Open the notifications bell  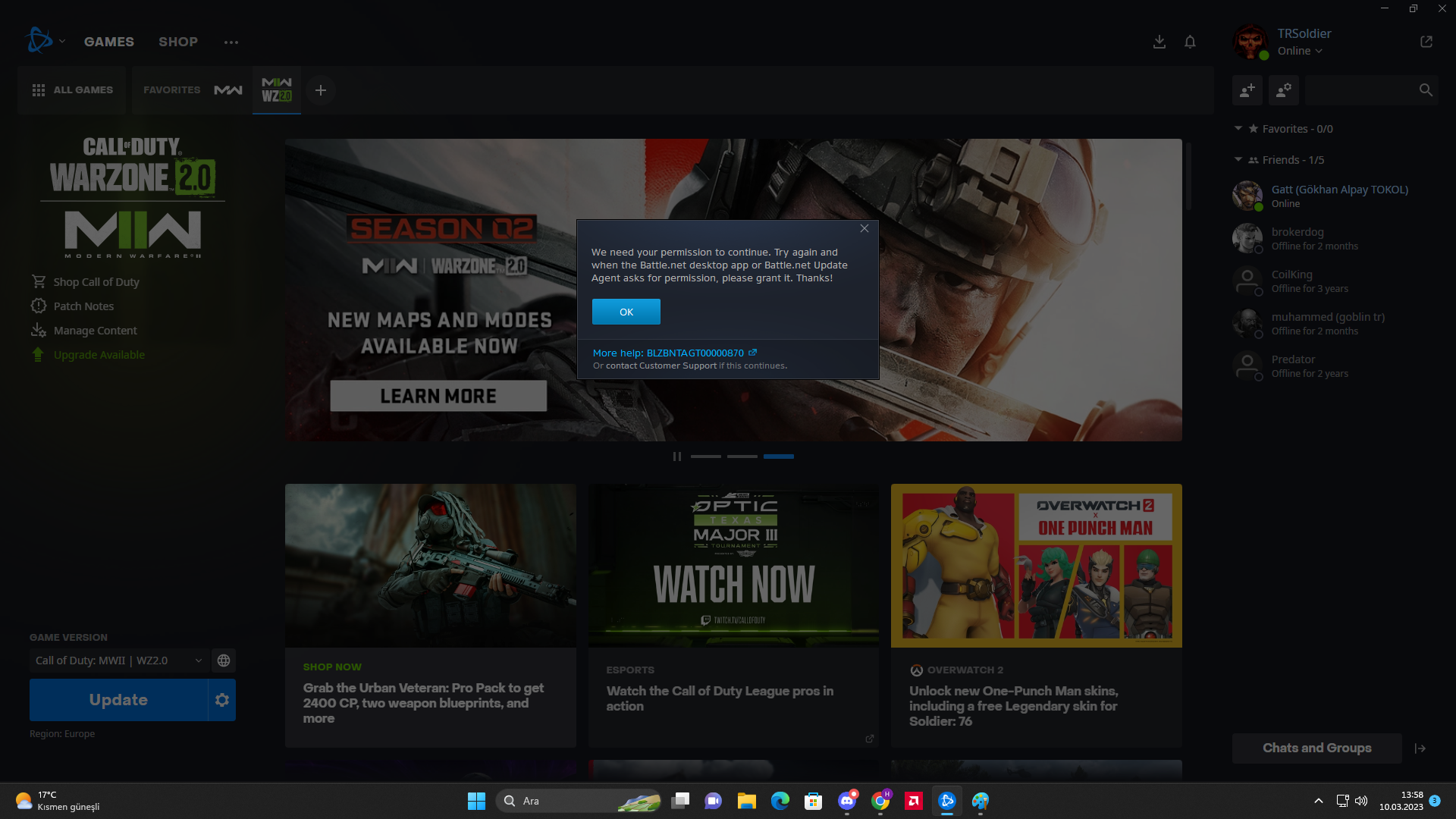1190,42
